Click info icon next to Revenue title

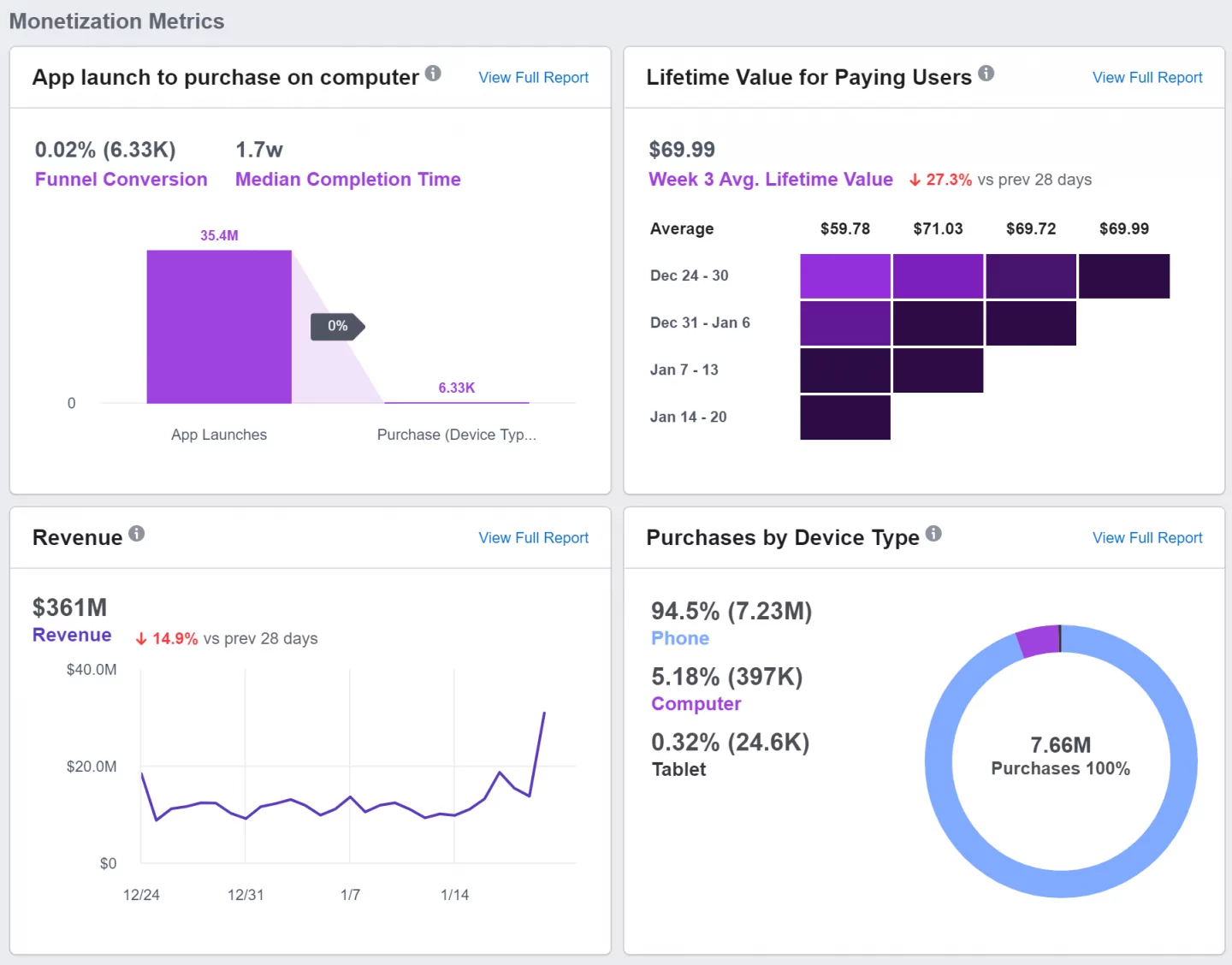coord(137,534)
